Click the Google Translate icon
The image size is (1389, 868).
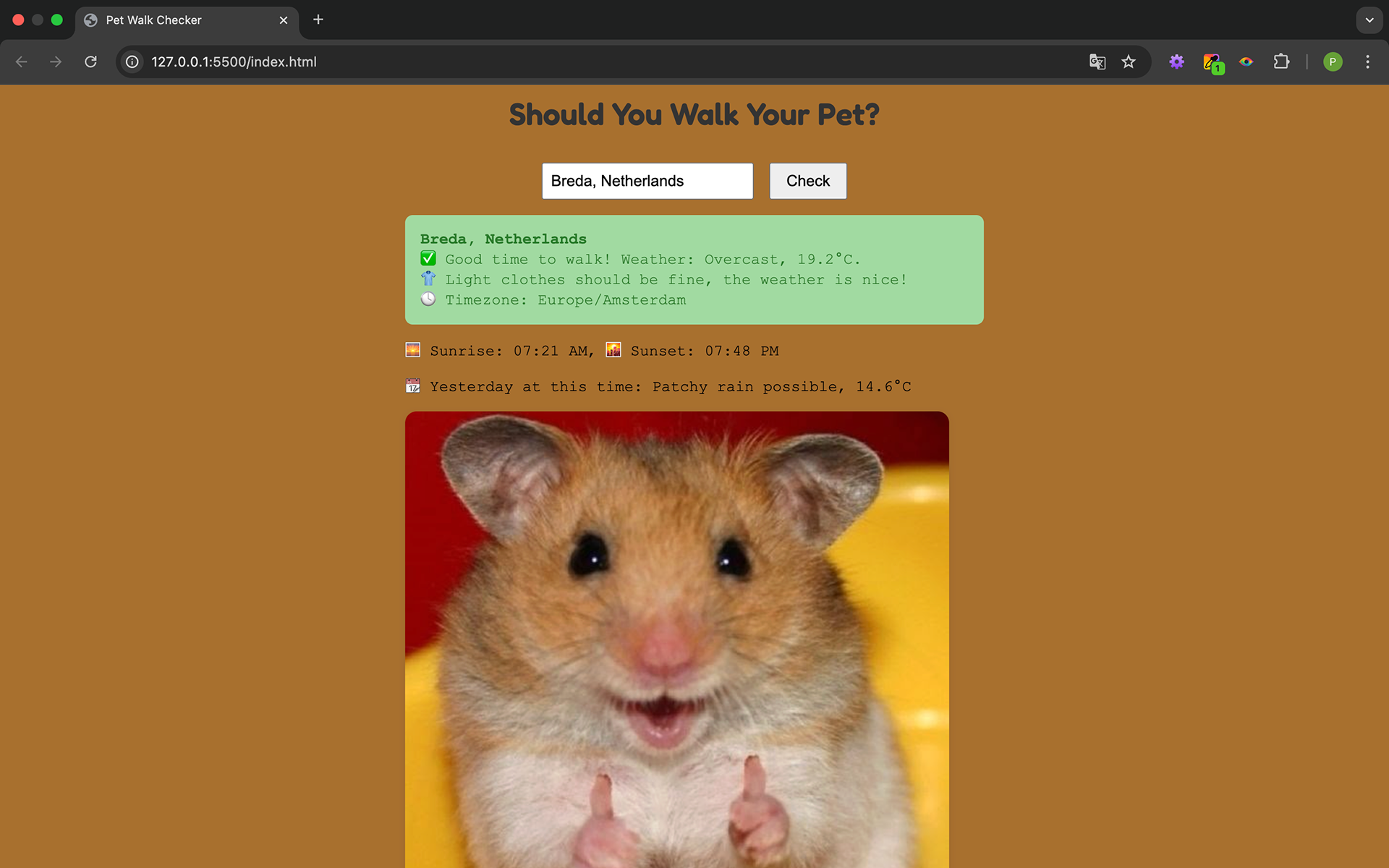click(1097, 62)
